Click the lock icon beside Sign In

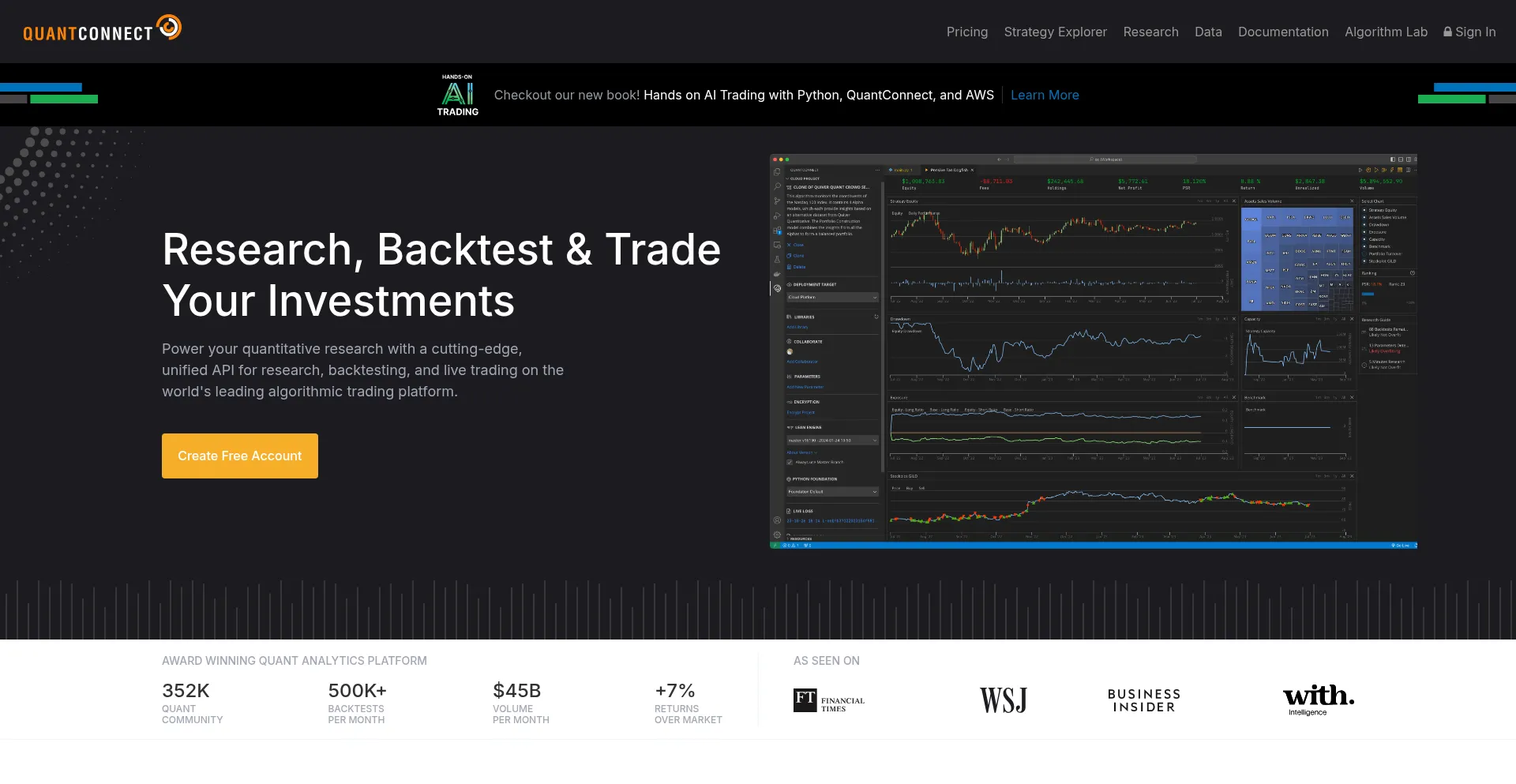[x=1447, y=32]
